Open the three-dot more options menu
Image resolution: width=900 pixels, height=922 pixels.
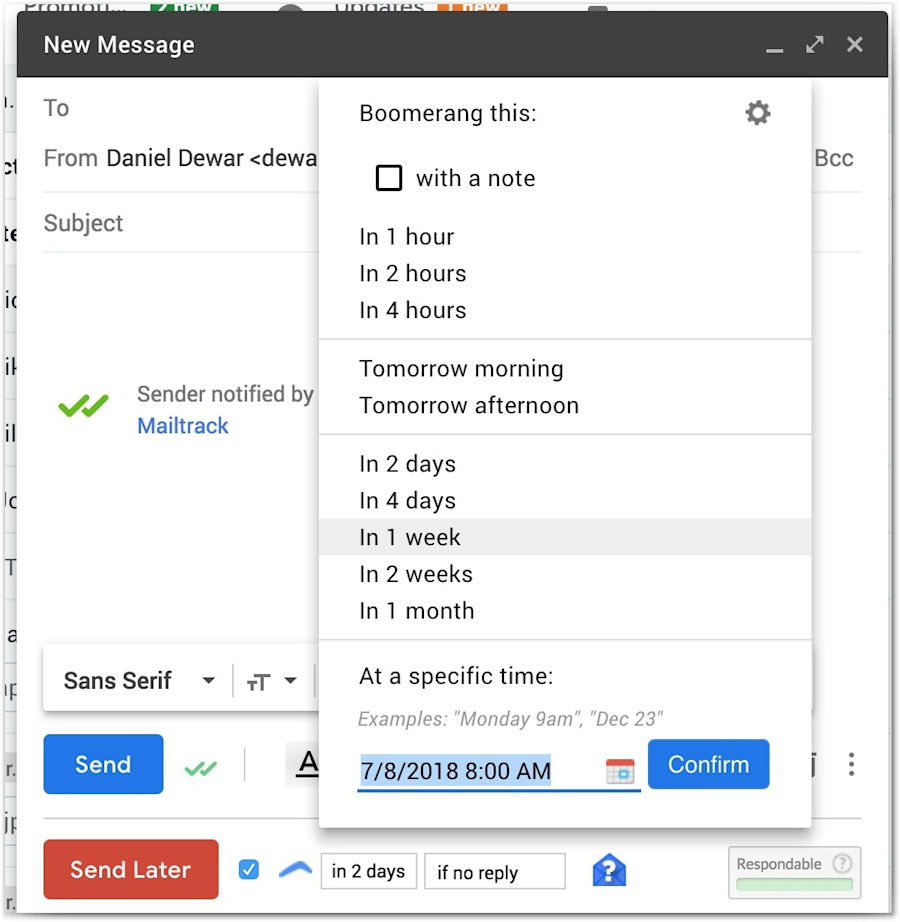tap(851, 764)
